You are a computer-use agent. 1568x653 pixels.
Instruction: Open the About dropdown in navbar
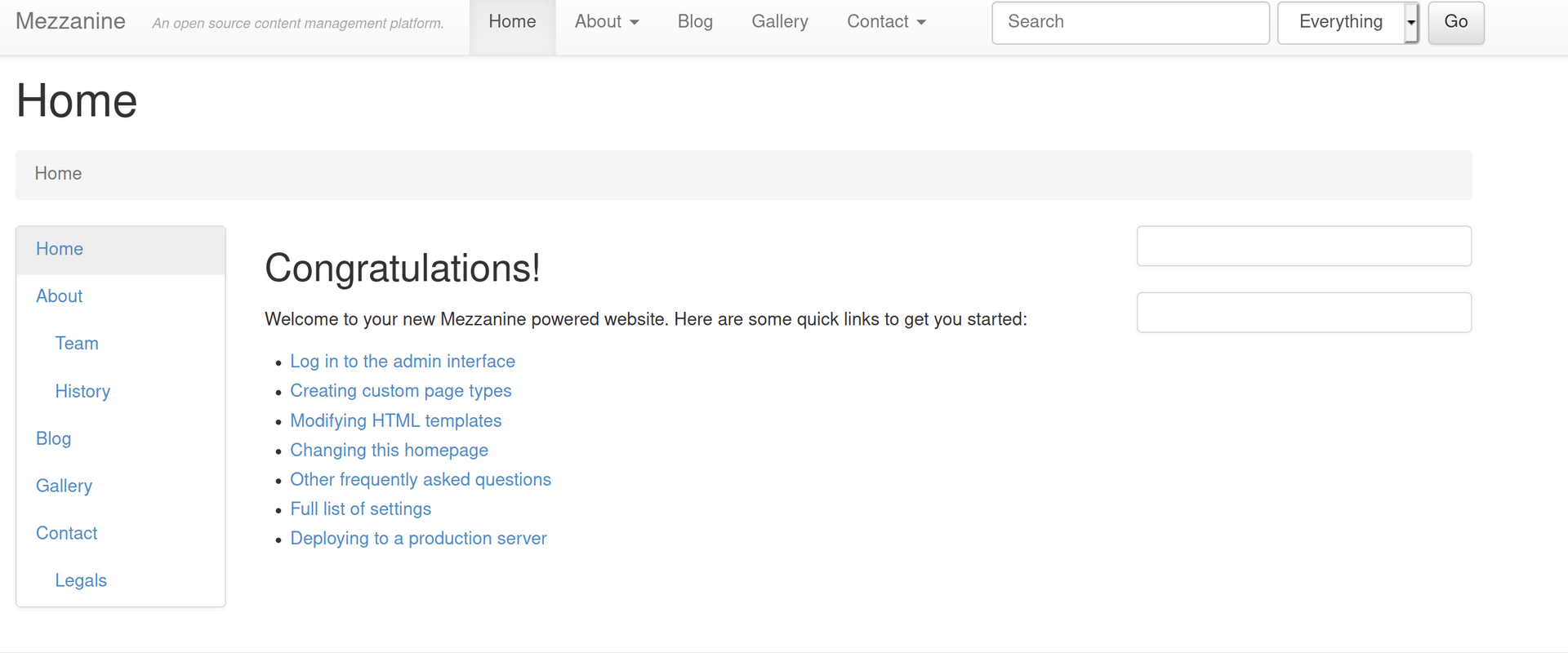[606, 22]
